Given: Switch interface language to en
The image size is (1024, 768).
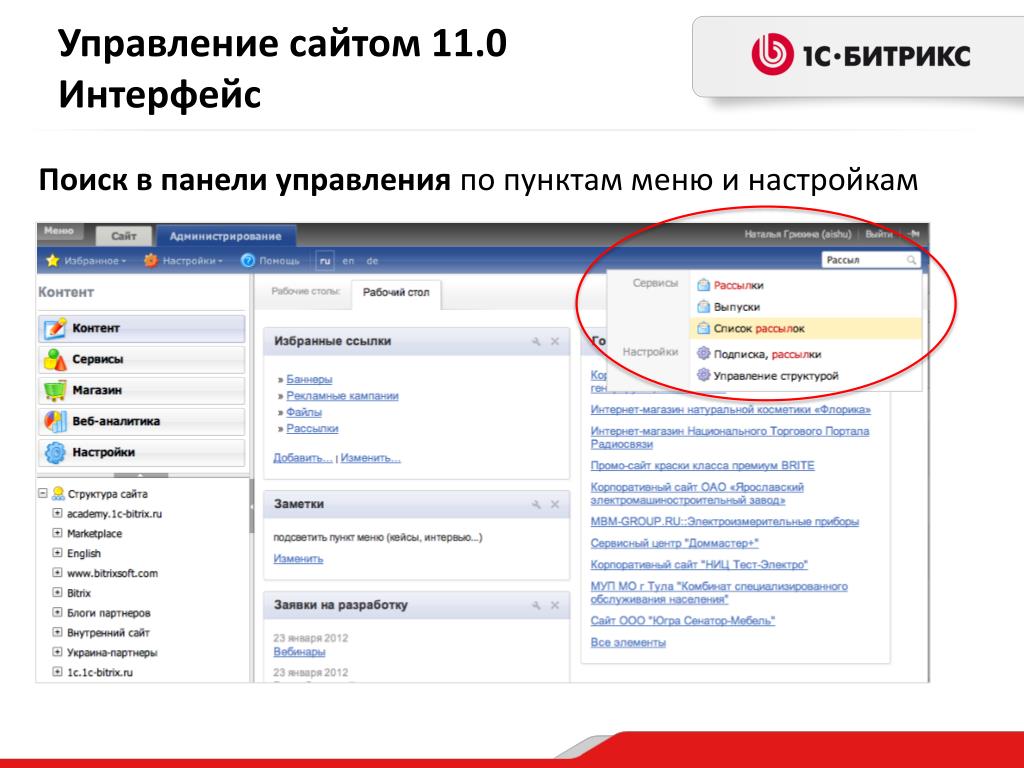Looking at the screenshot, I should click(348, 261).
